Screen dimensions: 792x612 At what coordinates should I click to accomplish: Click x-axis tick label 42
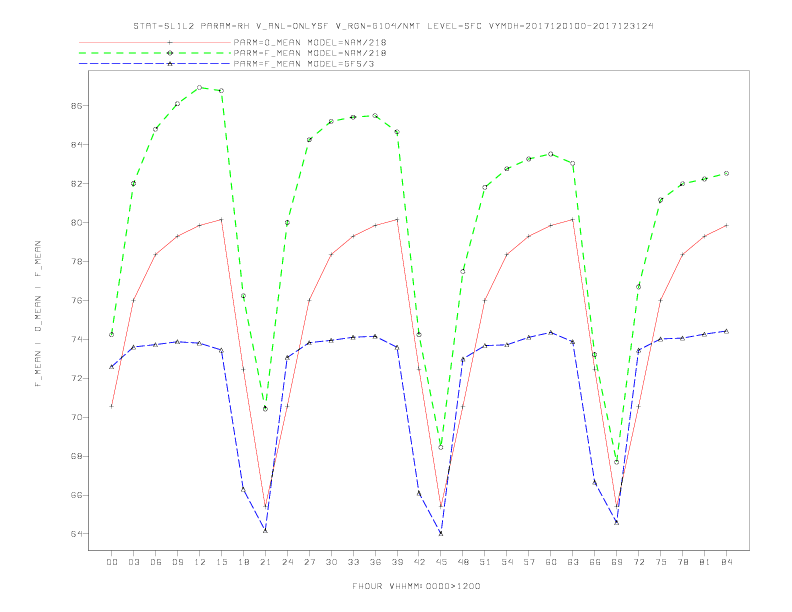pyautogui.click(x=419, y=562)
